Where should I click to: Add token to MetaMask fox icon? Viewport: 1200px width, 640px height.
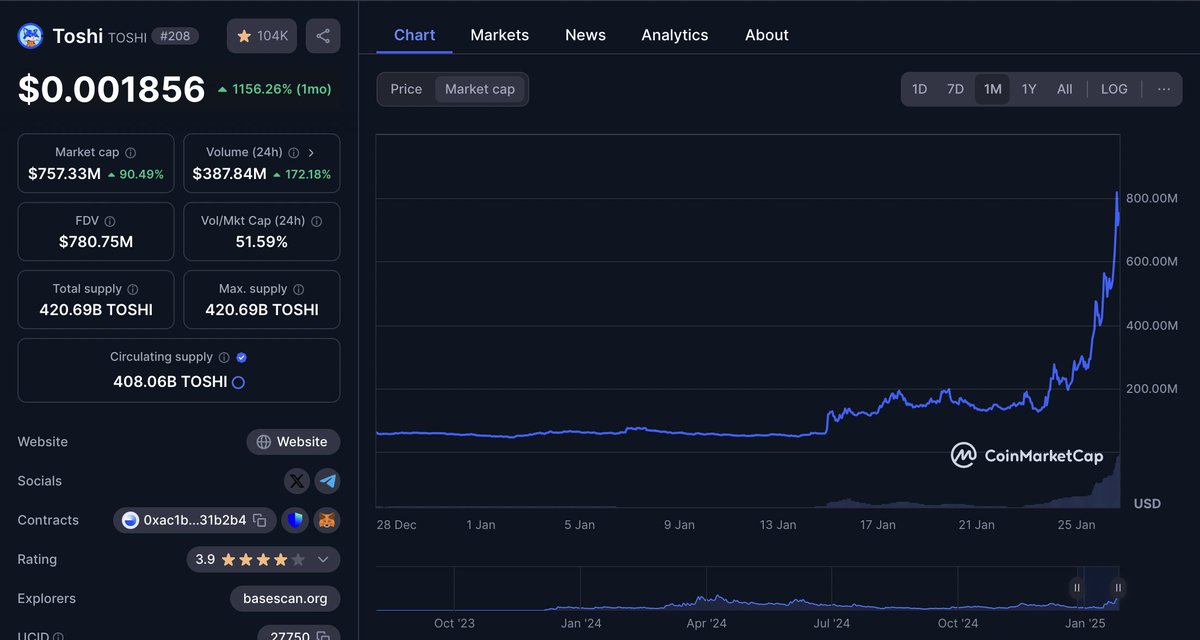(327, 520)
